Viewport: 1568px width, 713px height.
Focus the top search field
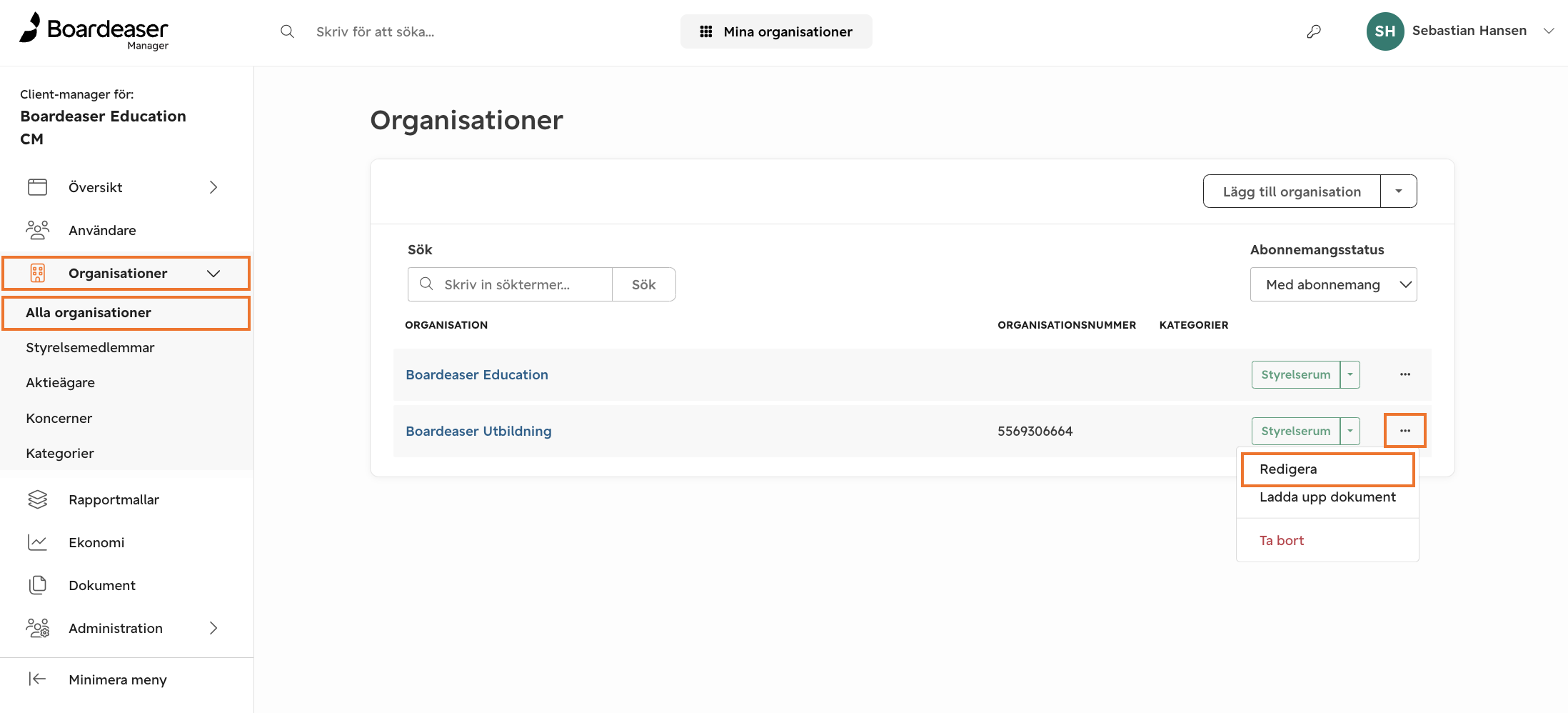[376, 31]
